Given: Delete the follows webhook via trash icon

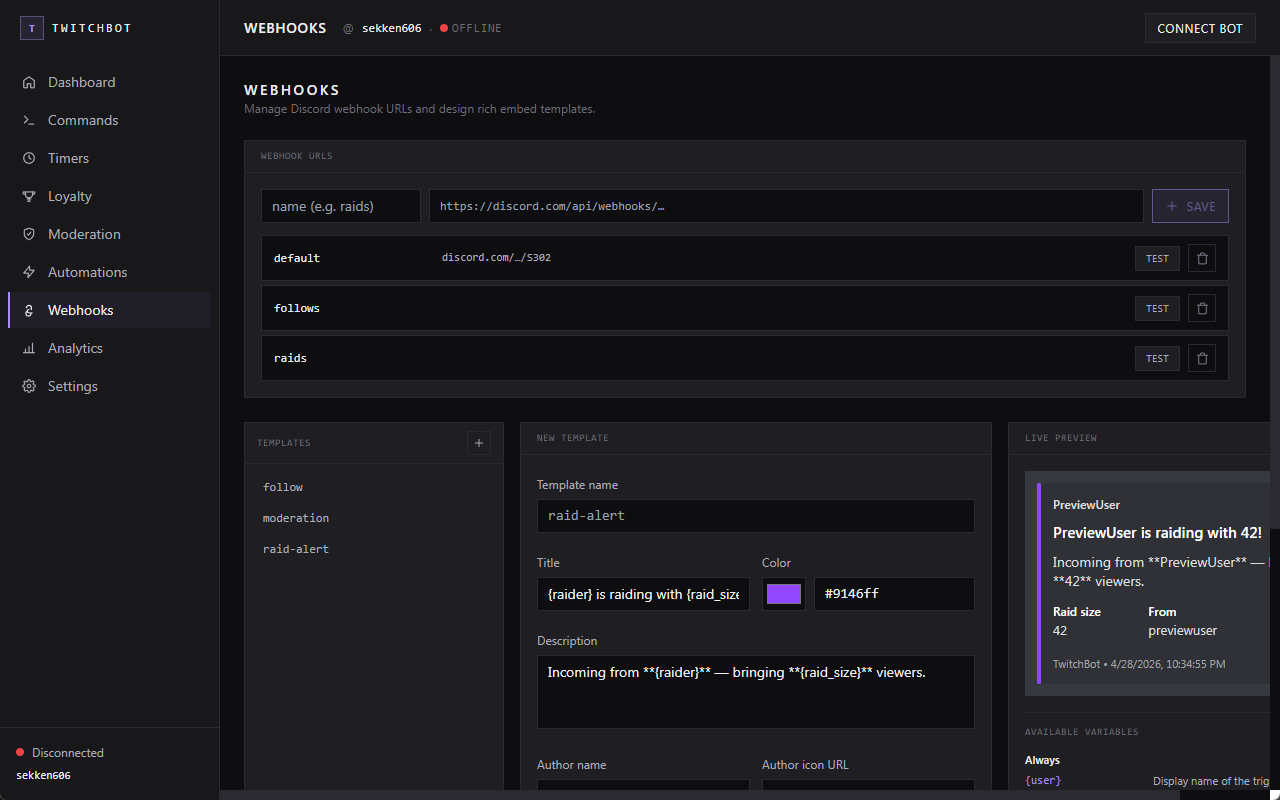Looking at the screenshot, I should tap(1202, 308).
